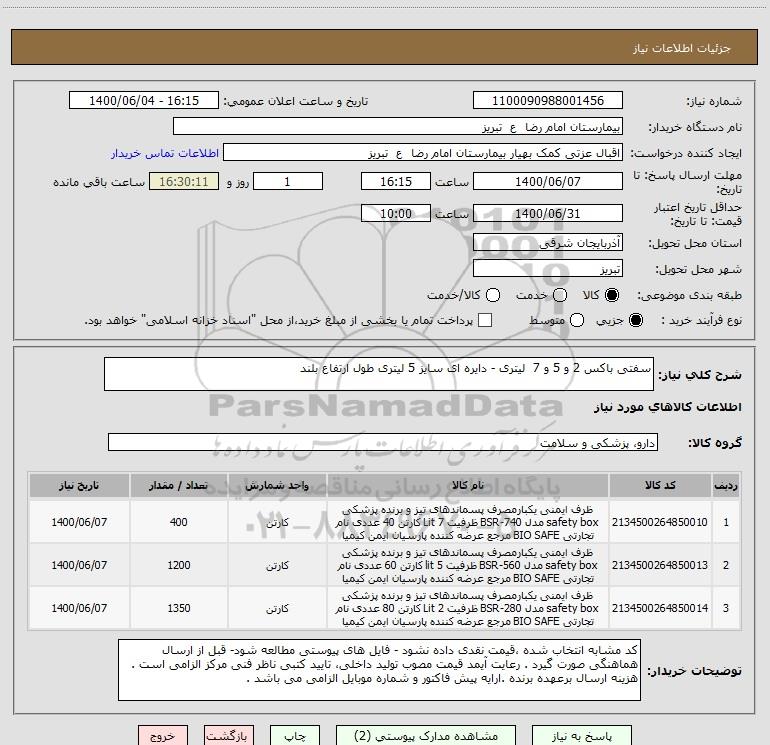Toggle the اسناد خزانه اسلامی payment checkbox
Screen dimensions: 770x745
point(485,320)
